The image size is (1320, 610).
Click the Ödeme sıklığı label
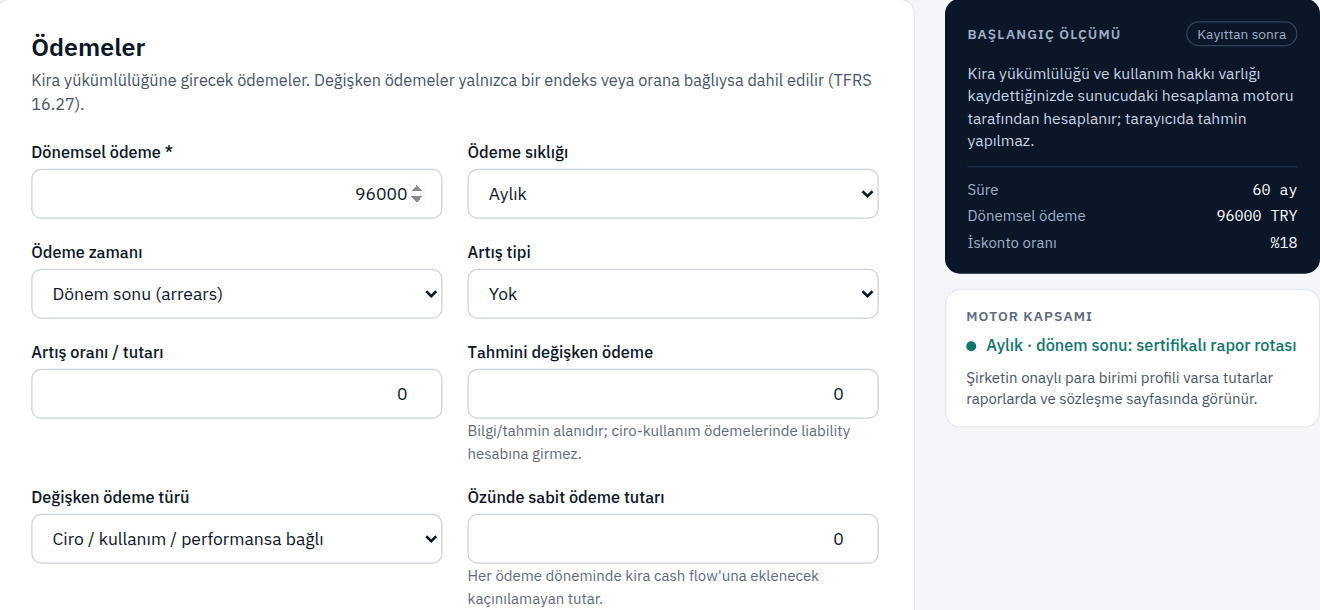pos(518,152)
